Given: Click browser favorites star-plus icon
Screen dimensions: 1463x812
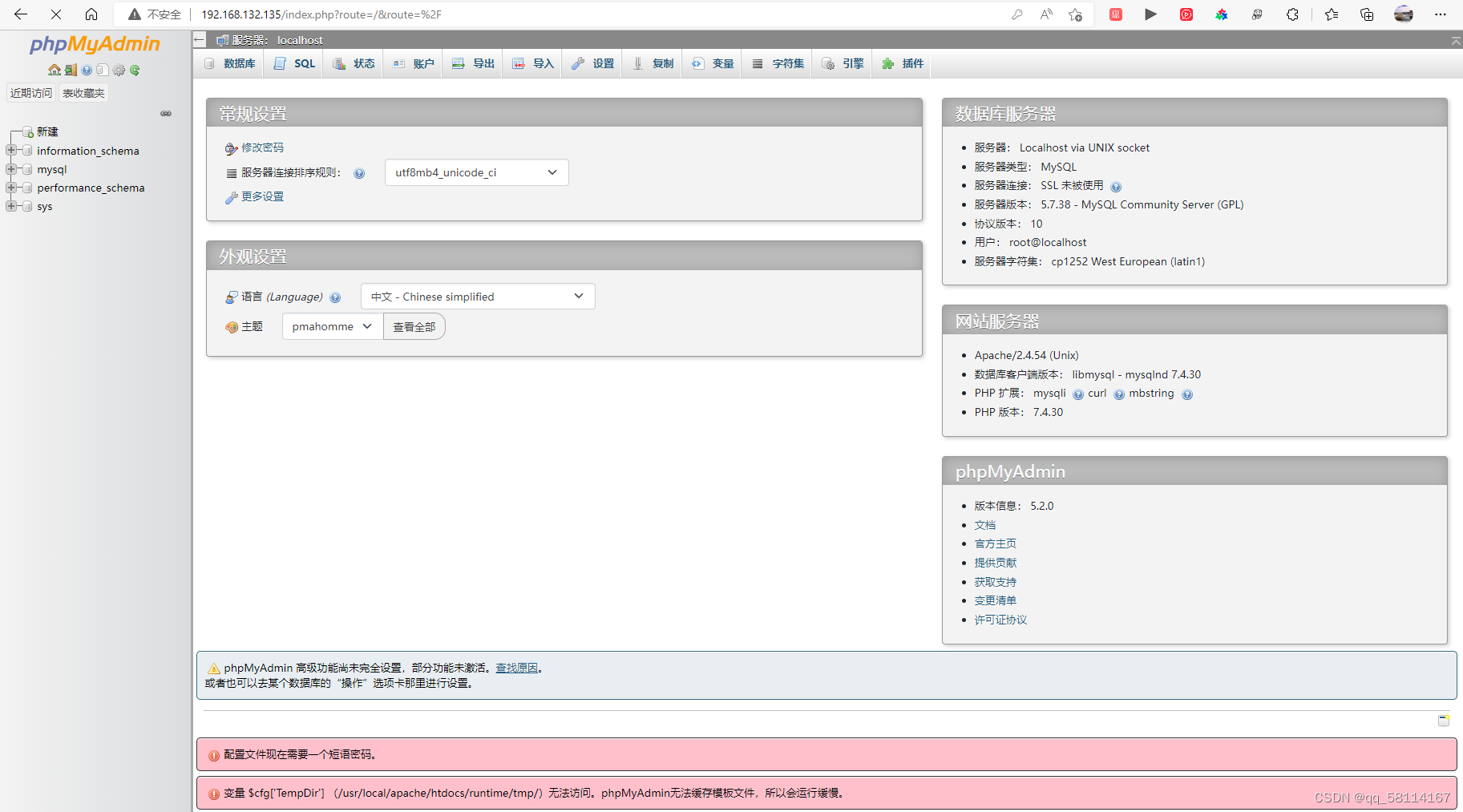Looking at the screenshot, I should [x=1075, y=14].
